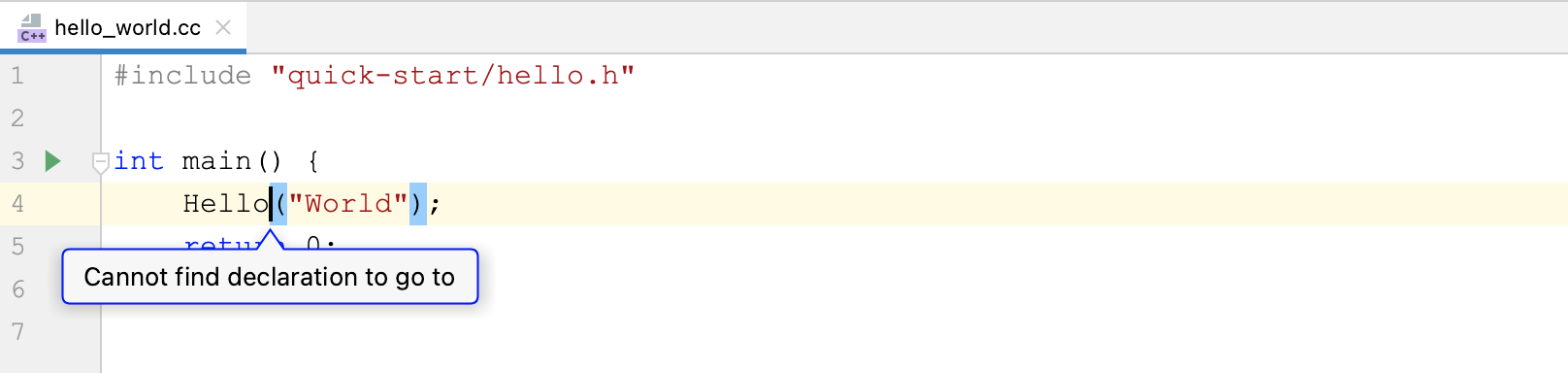Click the int keyword on line 3
Screen dimensions: 1568x373
point(139,161)
